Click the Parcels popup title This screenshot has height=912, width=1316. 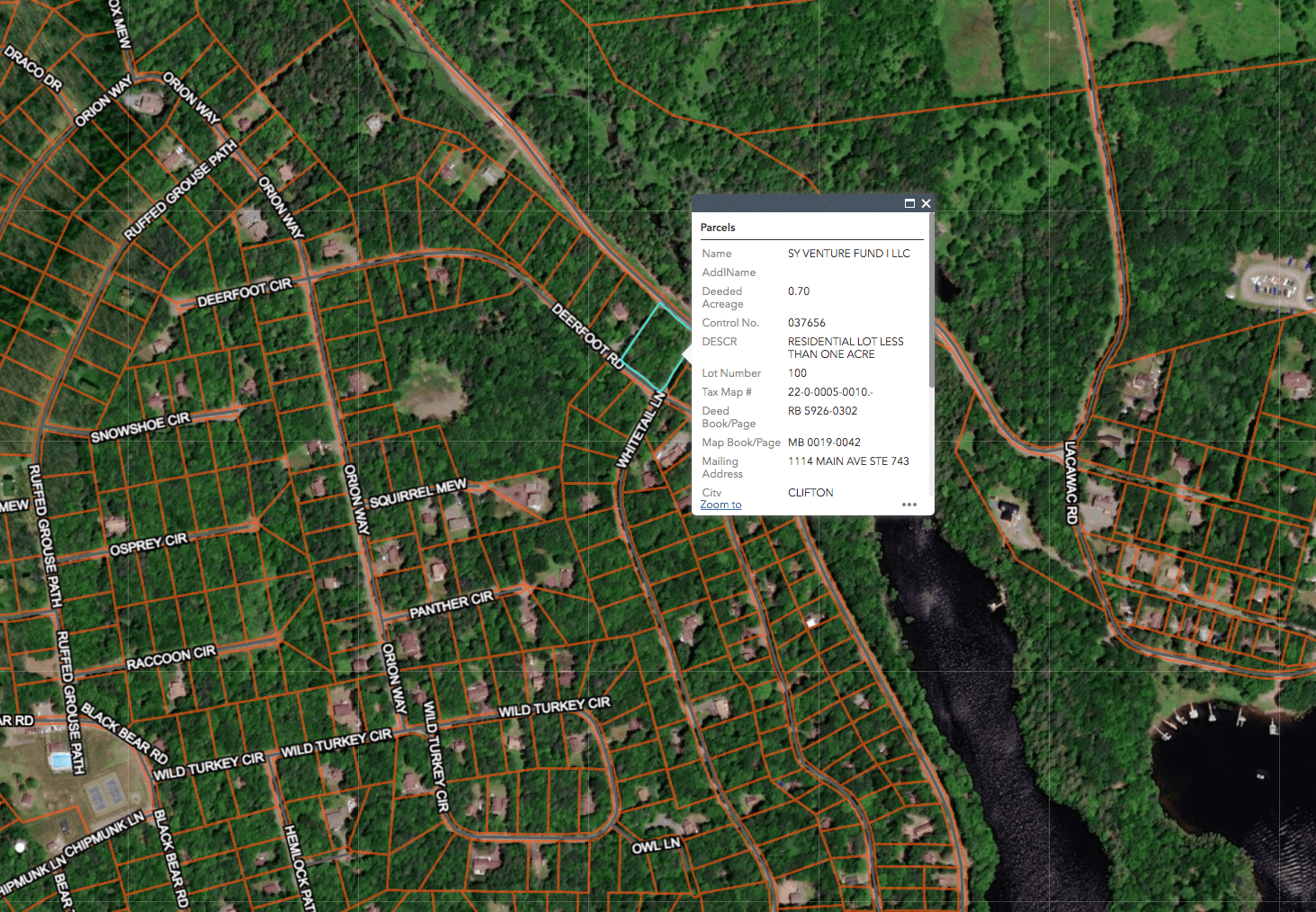[718, 228]
